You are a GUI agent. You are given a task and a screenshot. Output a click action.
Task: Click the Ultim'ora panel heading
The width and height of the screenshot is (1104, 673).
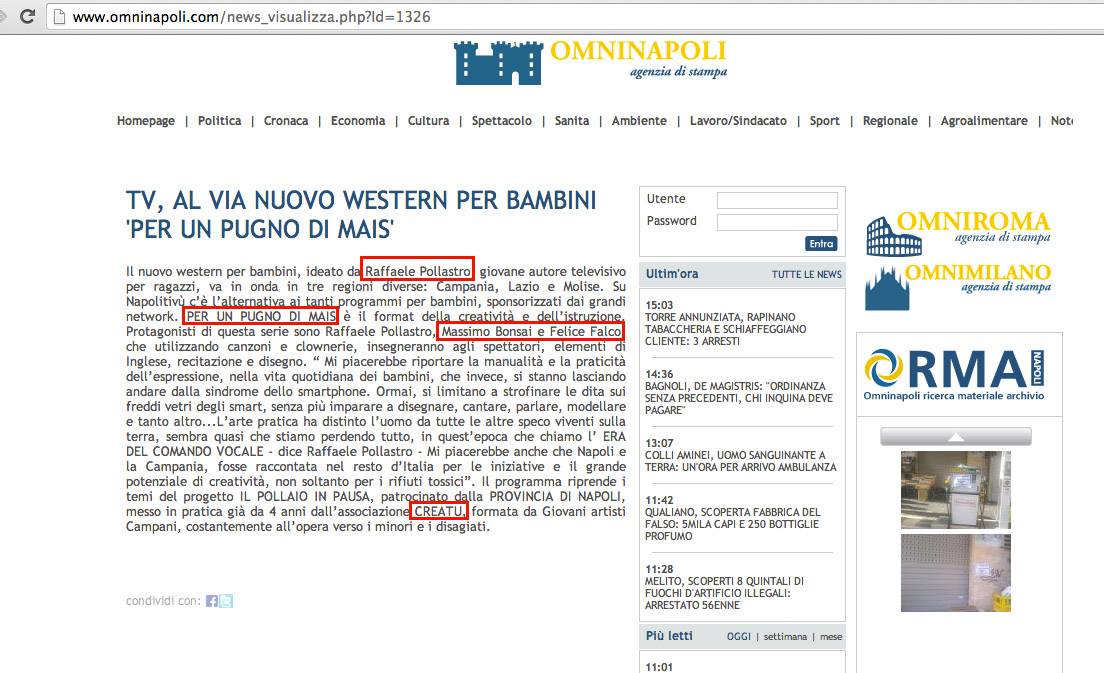(672, 274)
